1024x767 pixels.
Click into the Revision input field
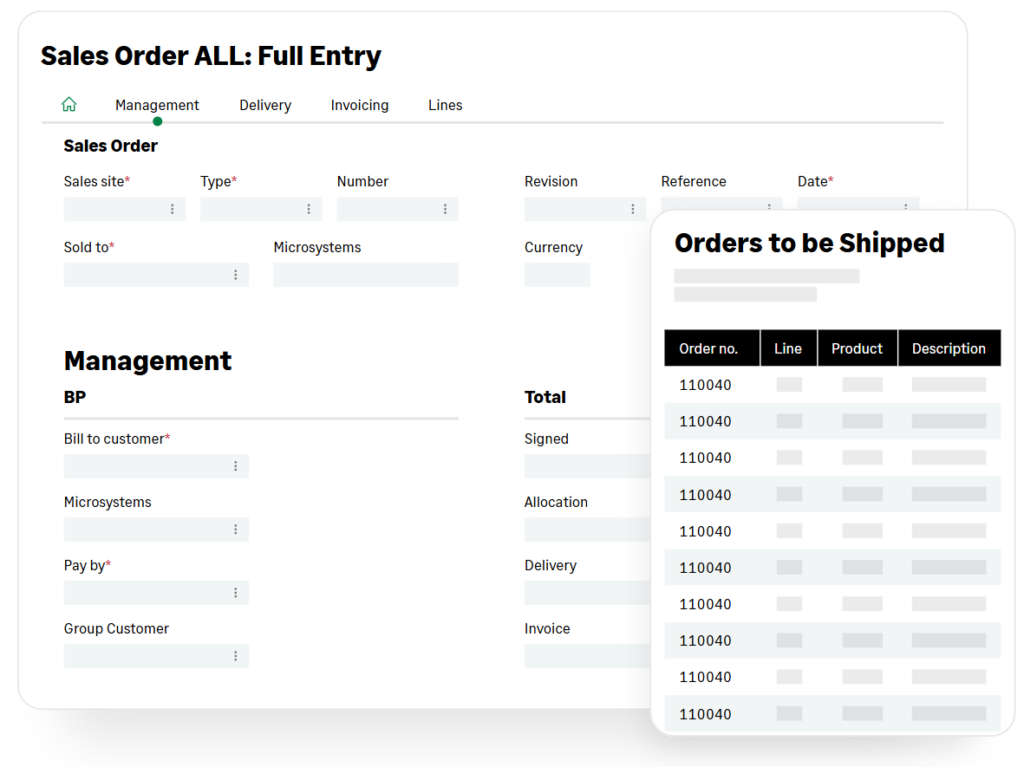click(585, 209)
